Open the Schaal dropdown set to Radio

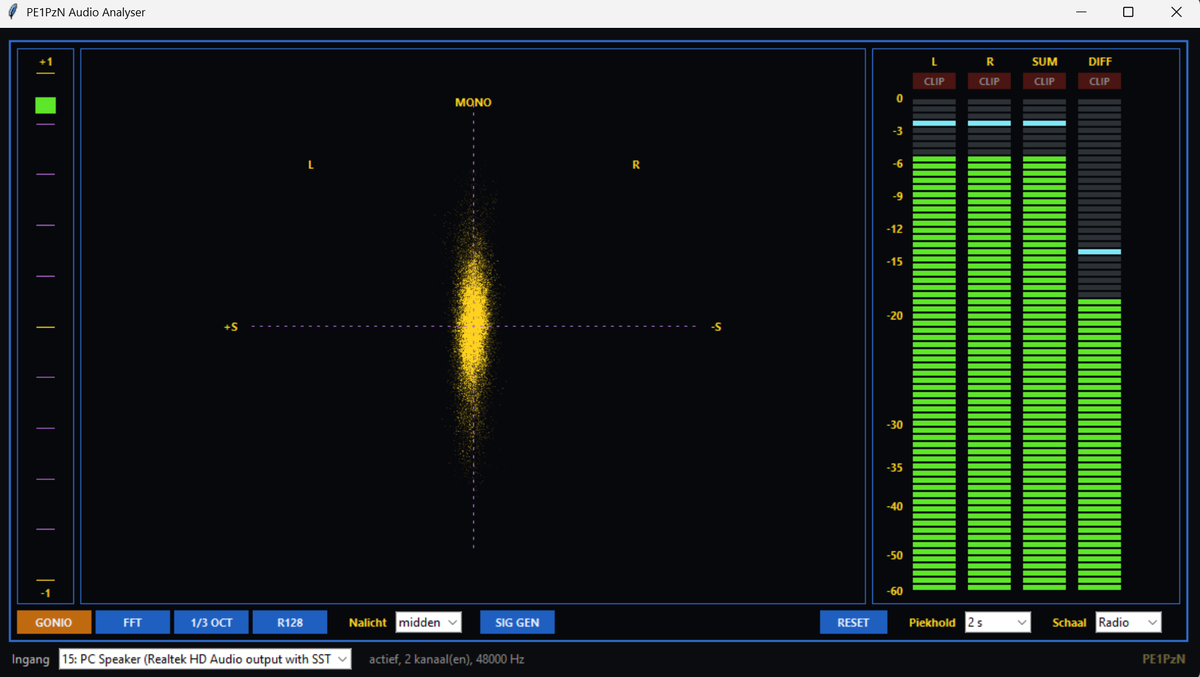(1128, 622)
